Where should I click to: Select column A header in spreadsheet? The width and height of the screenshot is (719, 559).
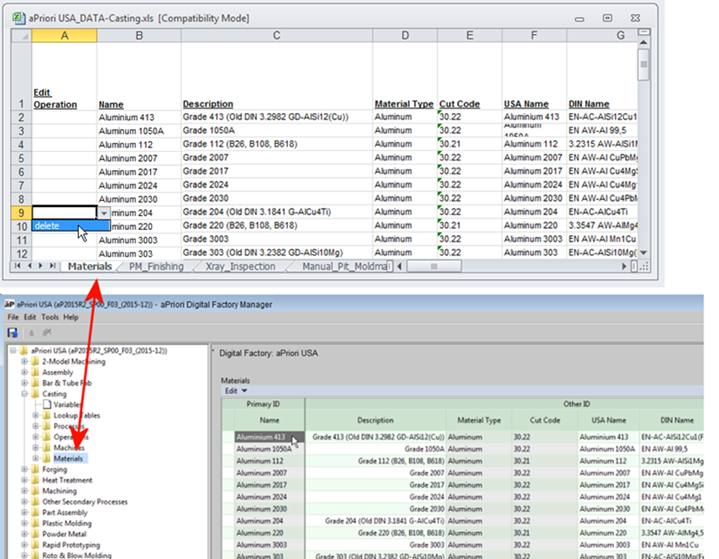[64, 36]
